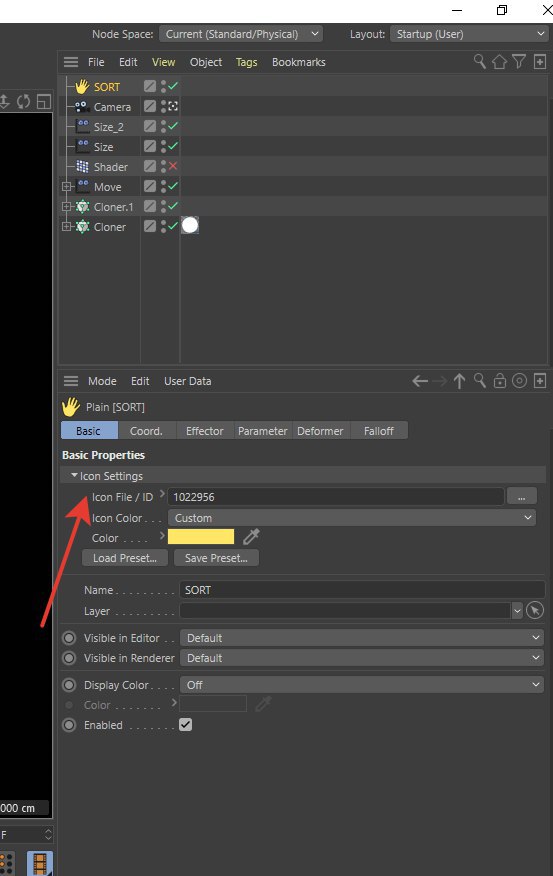The height and width of the screenshot is (876, 553).
Task: Switch to Coord. tab
Action: [x=146, y=431]
